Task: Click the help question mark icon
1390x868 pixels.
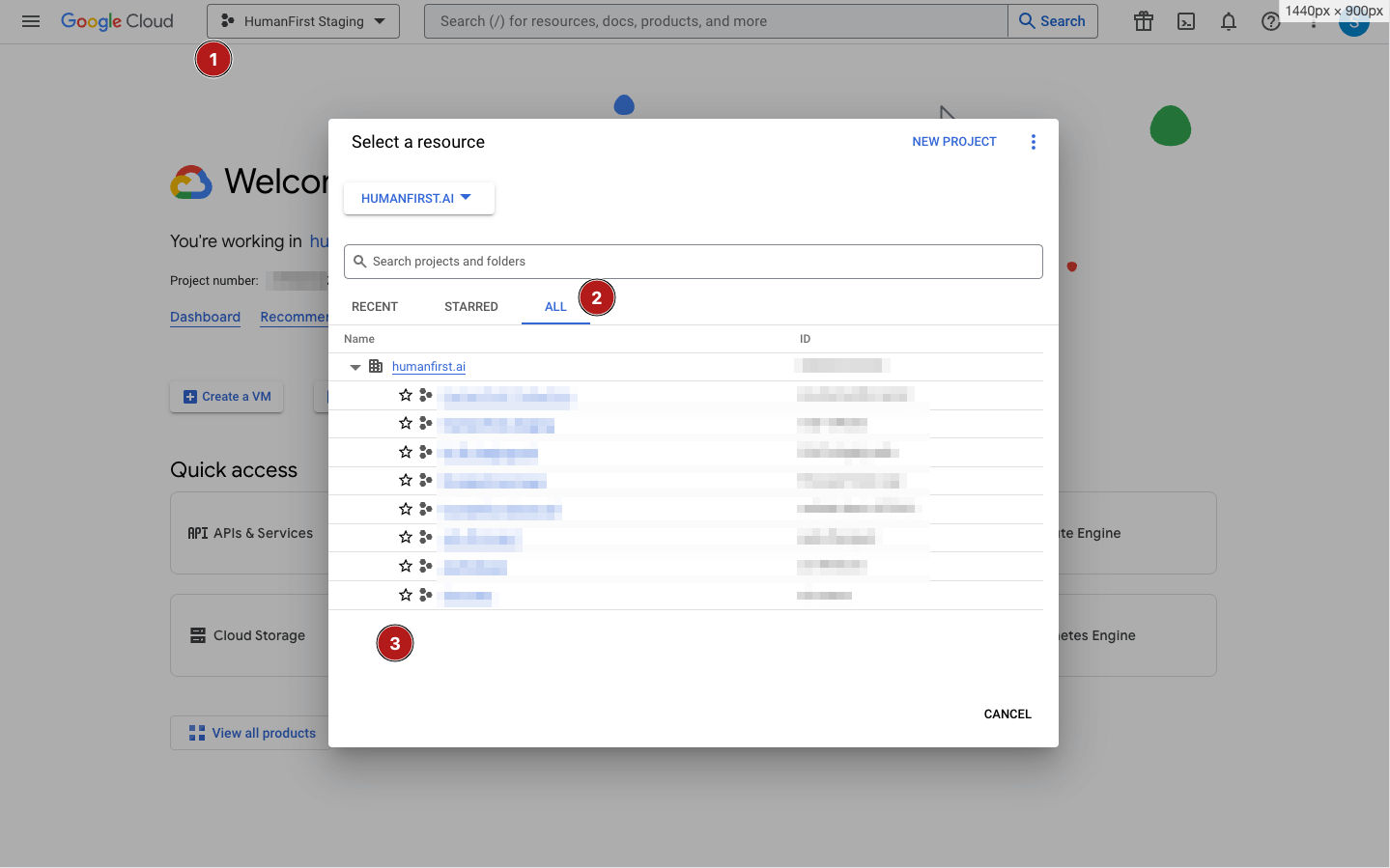Action: tap(1270, 21)
